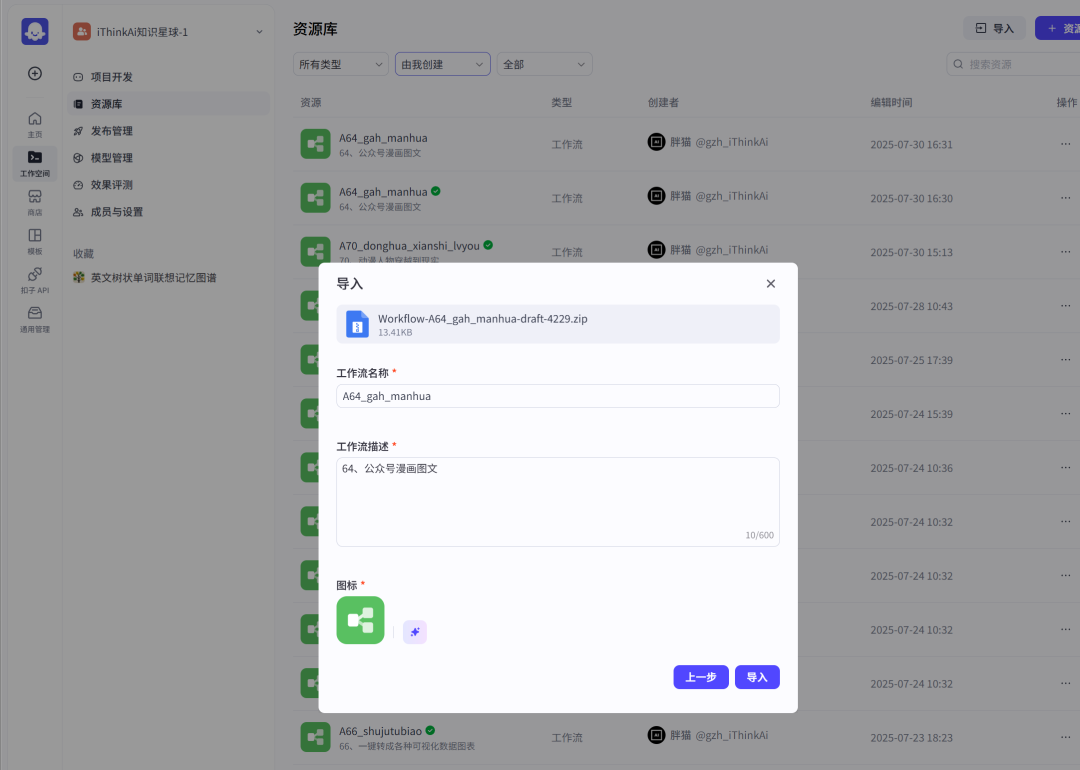Go to 项目开发 in sidebar
This screenshot has width=1080, height=770.
pyautogui.click(x=169, y=77)
